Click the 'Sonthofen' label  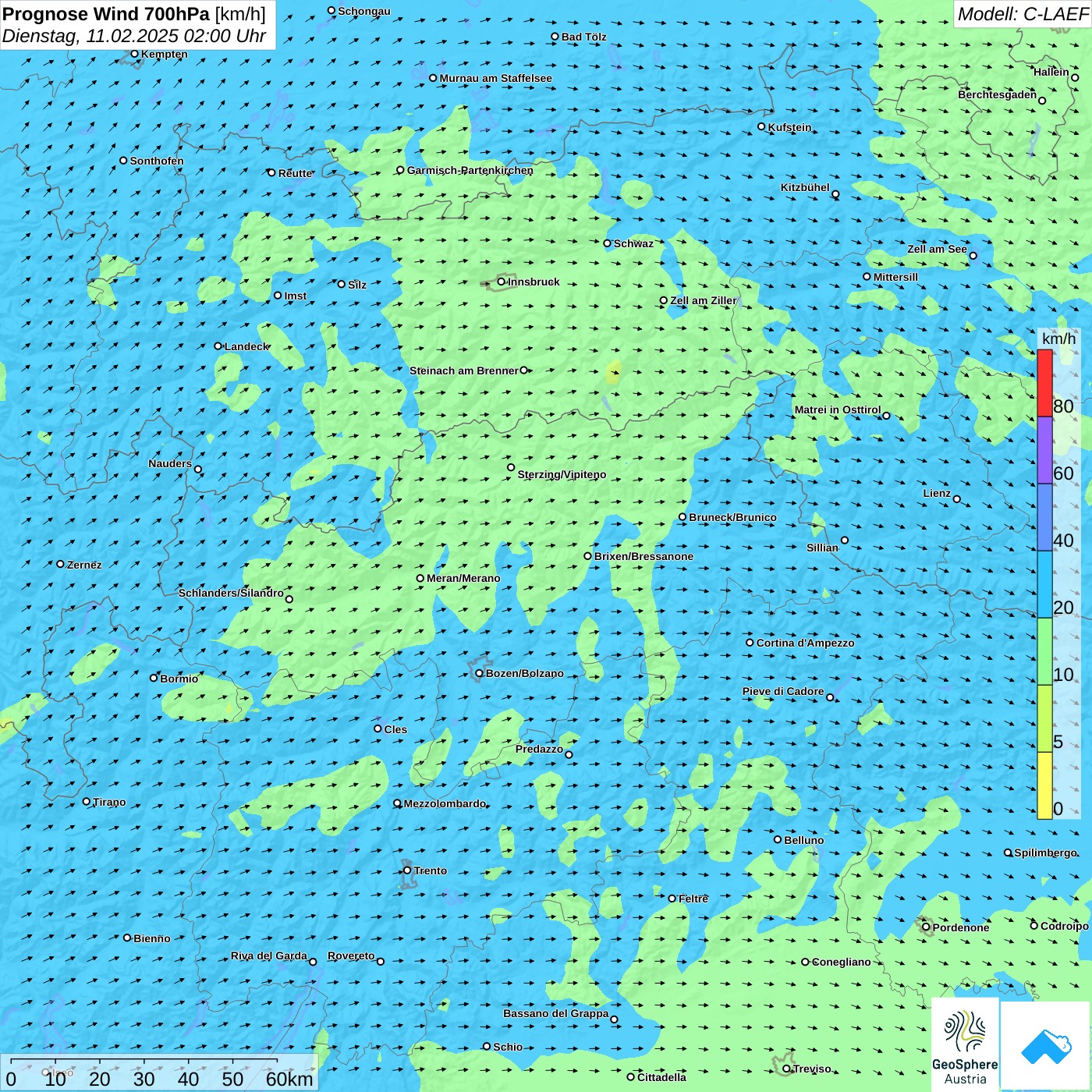(x=157, y=161)
